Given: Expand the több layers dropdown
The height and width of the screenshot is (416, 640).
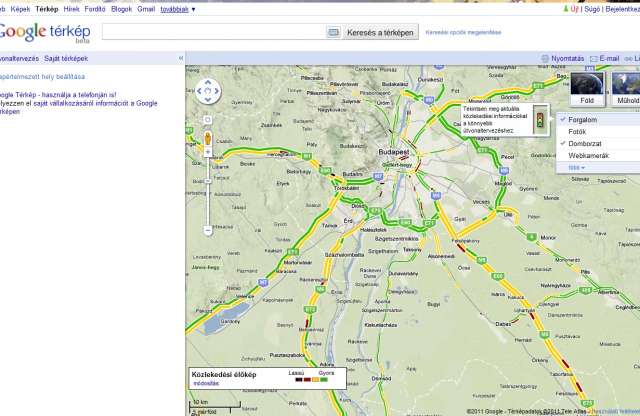Looking at the screenshot, I should point(576,167).
